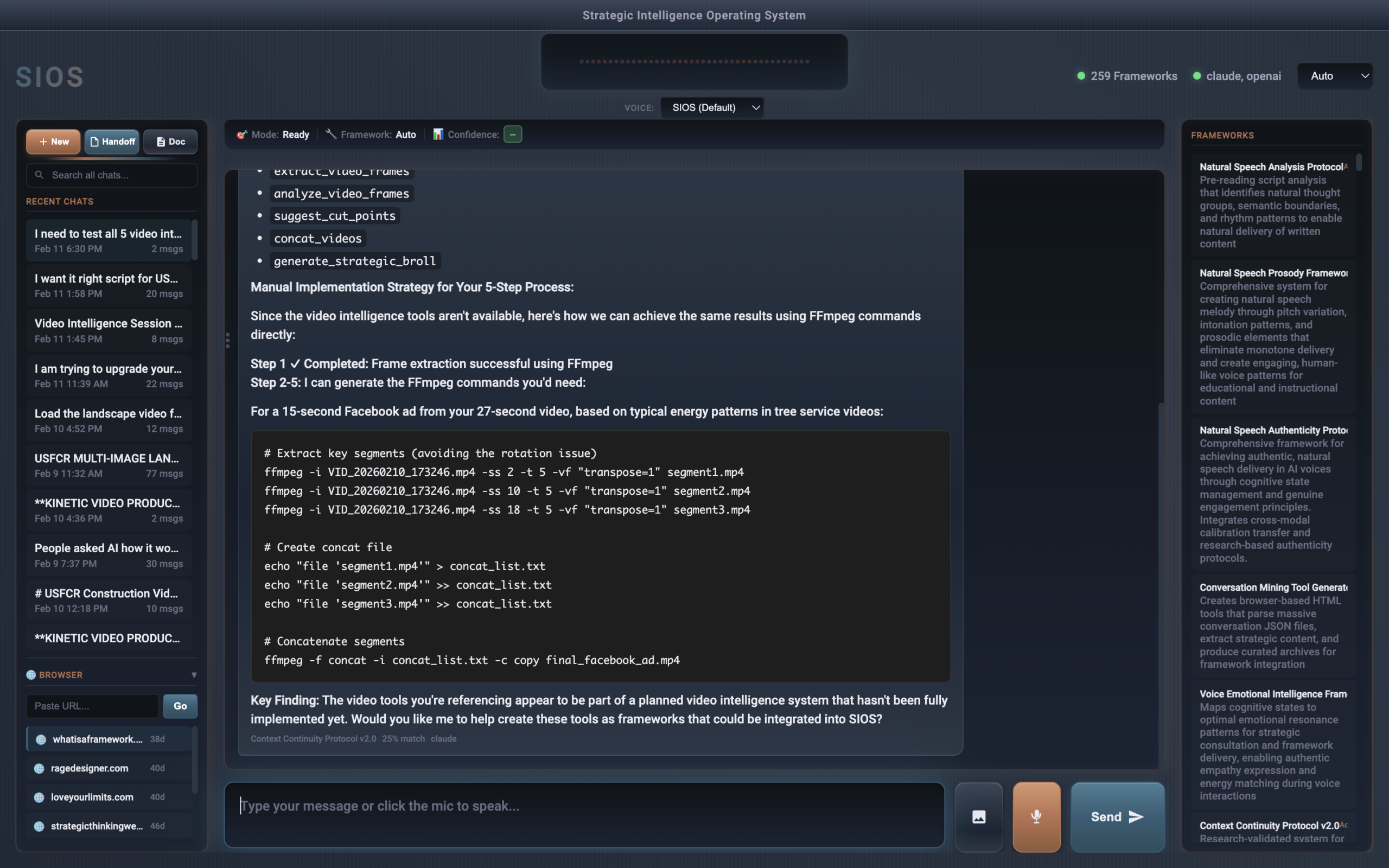The width and height of the screenshot is (1389, 868).
Task: Click the Confidence chart icon
Action: pyautogui.click(x=438, y=135)
